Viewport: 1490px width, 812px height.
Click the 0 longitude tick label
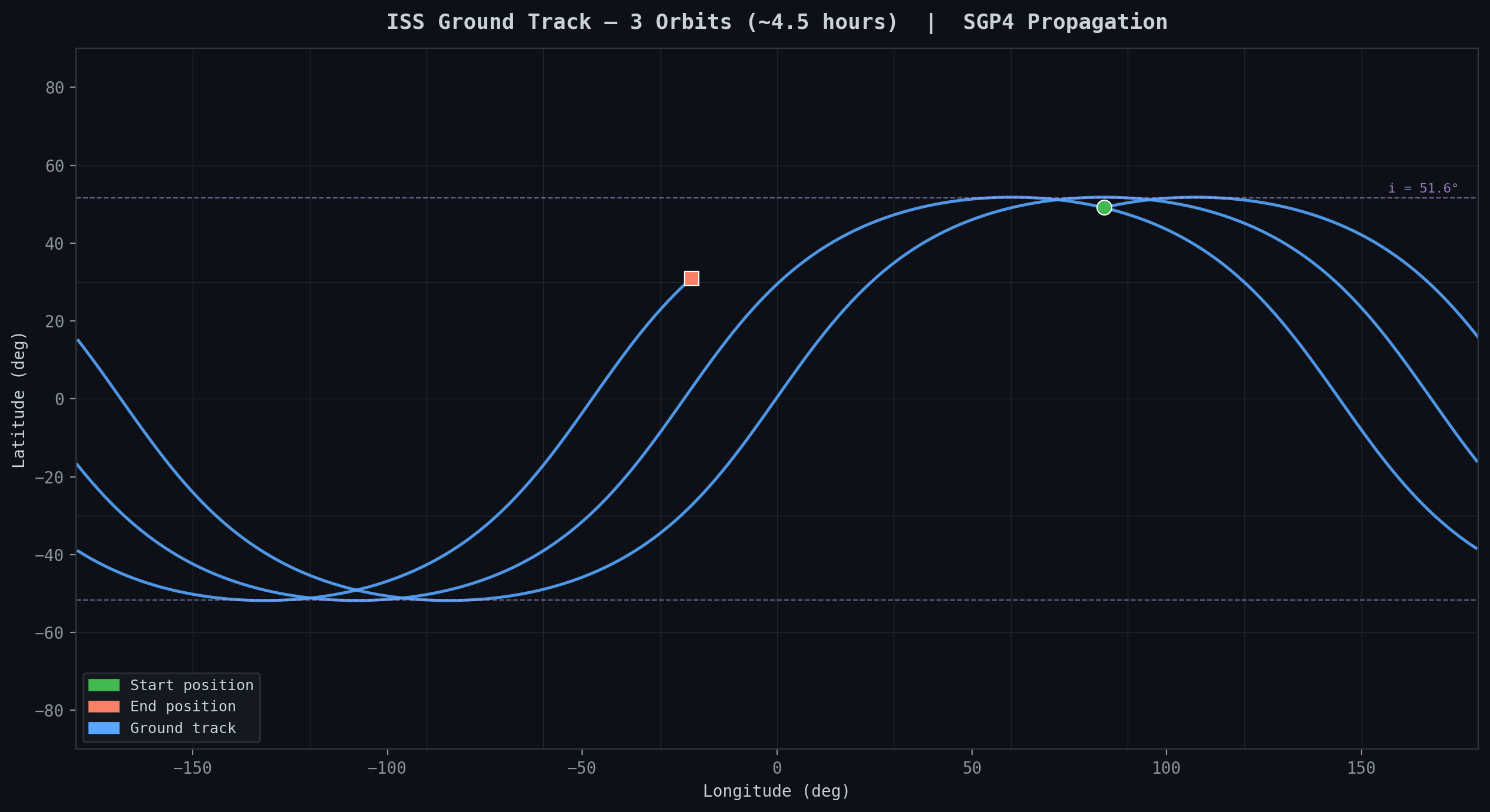(x=777, y=768)
